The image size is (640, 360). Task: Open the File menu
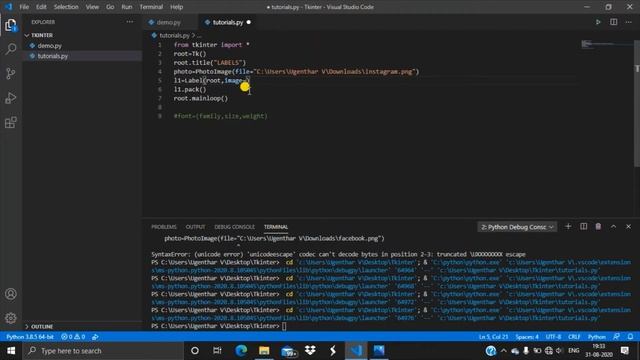pos(24,7)
